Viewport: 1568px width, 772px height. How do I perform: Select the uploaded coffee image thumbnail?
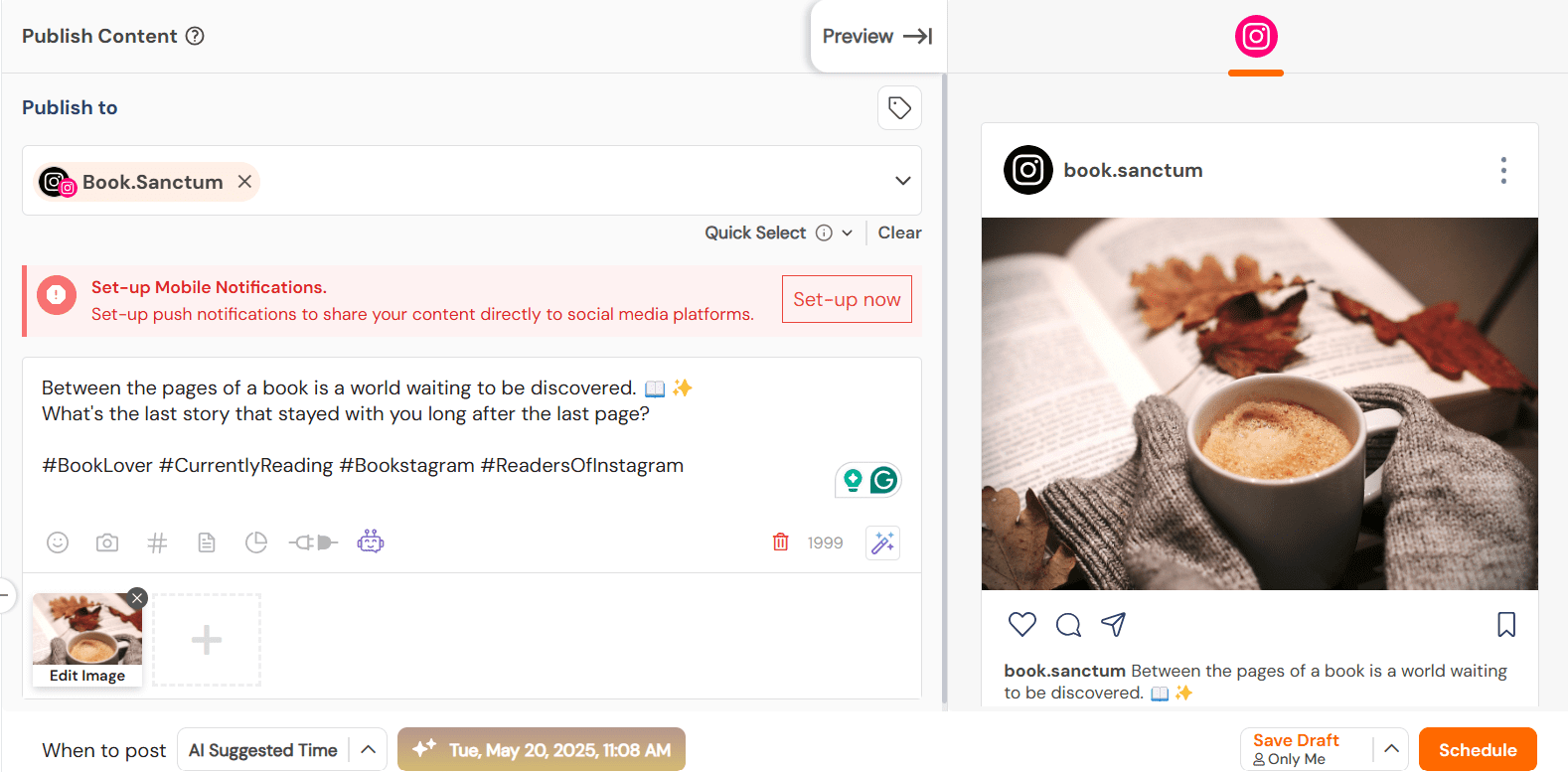coord(87,629)
